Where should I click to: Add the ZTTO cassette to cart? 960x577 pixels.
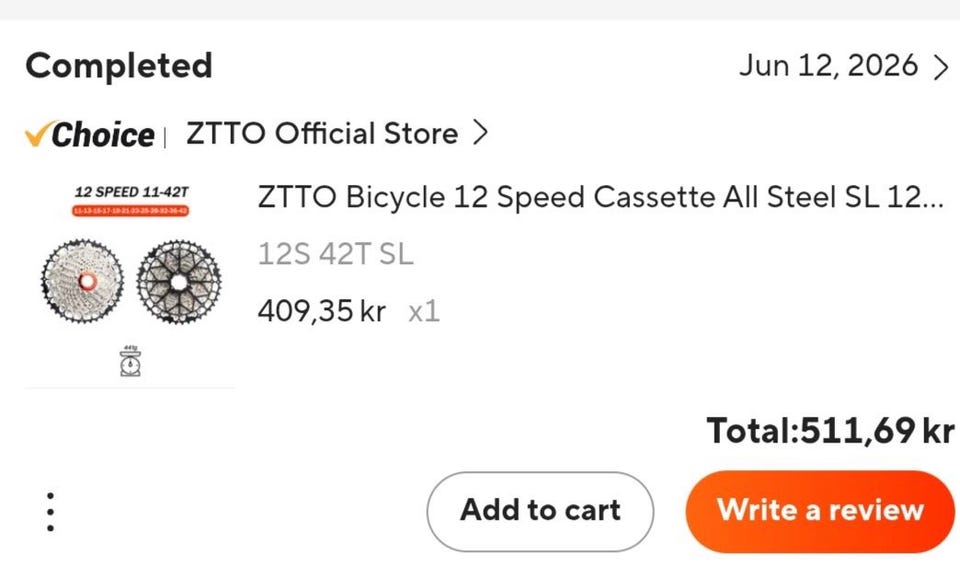tap(540, 511)
